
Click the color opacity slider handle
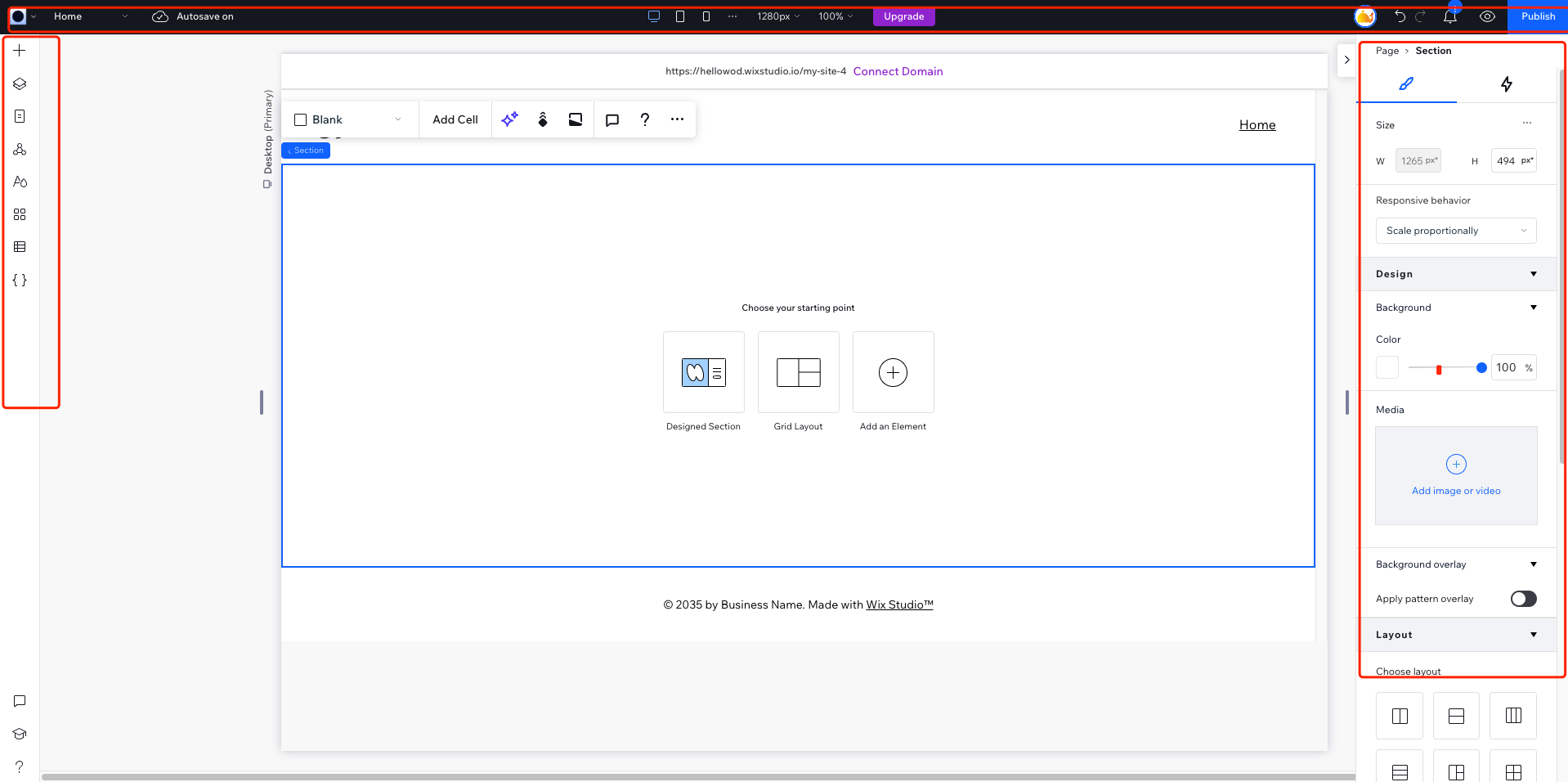(x=1481, y=367)
